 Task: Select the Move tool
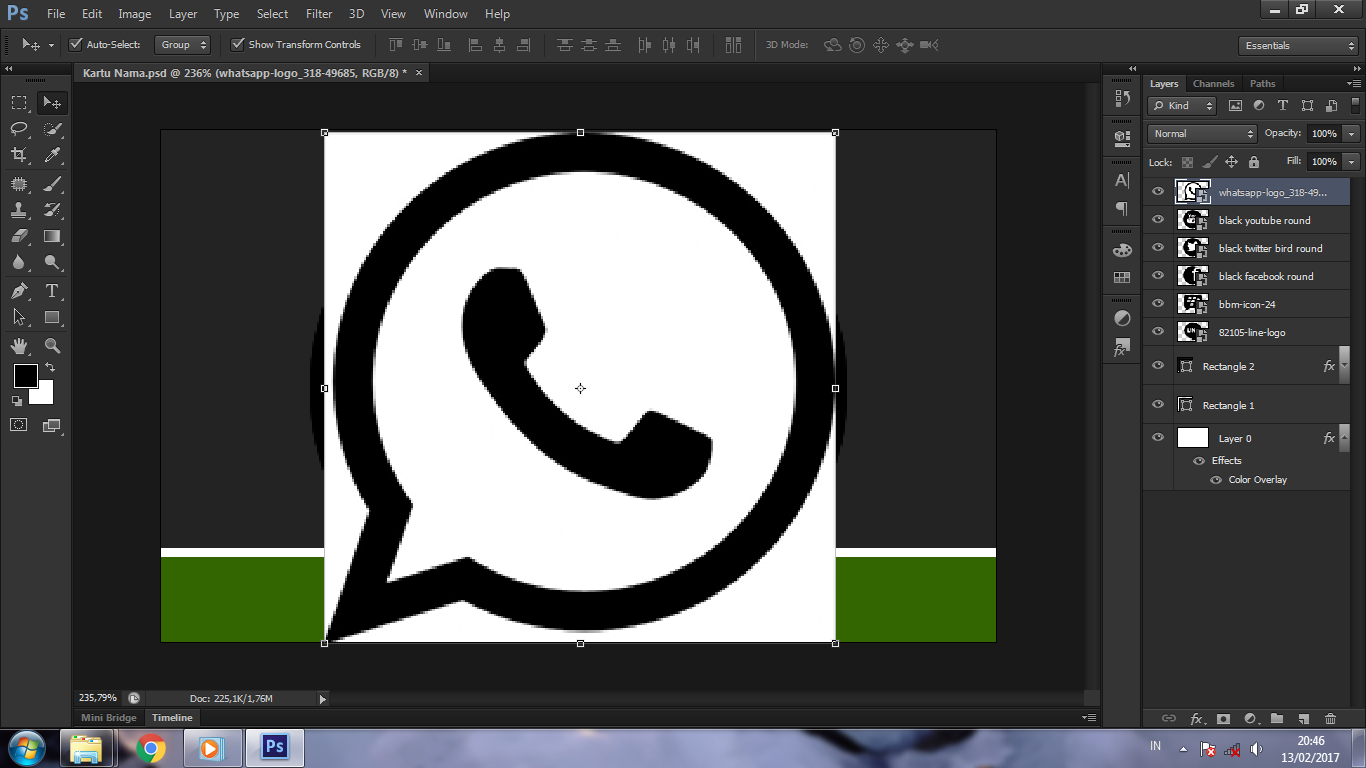tap(52, 102)
